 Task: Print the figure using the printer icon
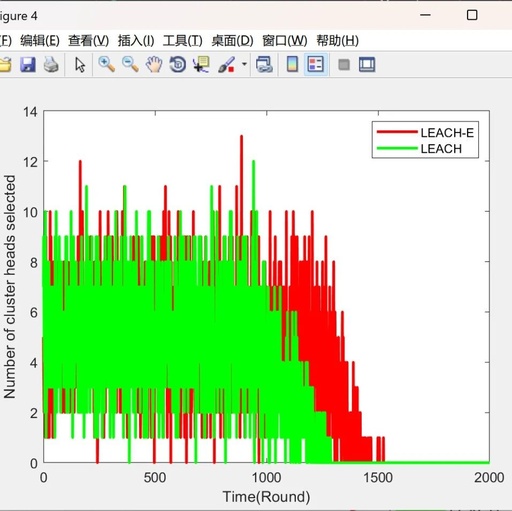click(x=51, y=64)
